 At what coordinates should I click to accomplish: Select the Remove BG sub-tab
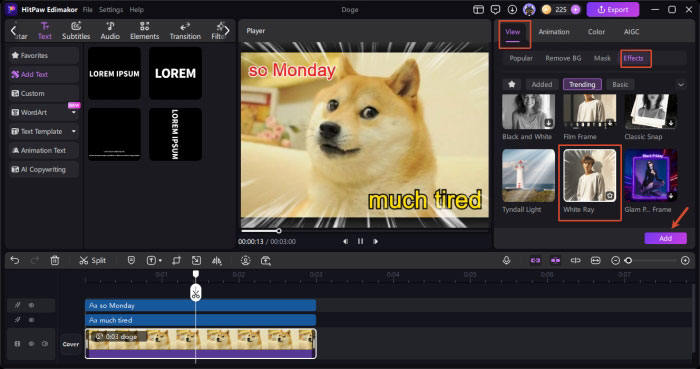click(x=563, y=58)
